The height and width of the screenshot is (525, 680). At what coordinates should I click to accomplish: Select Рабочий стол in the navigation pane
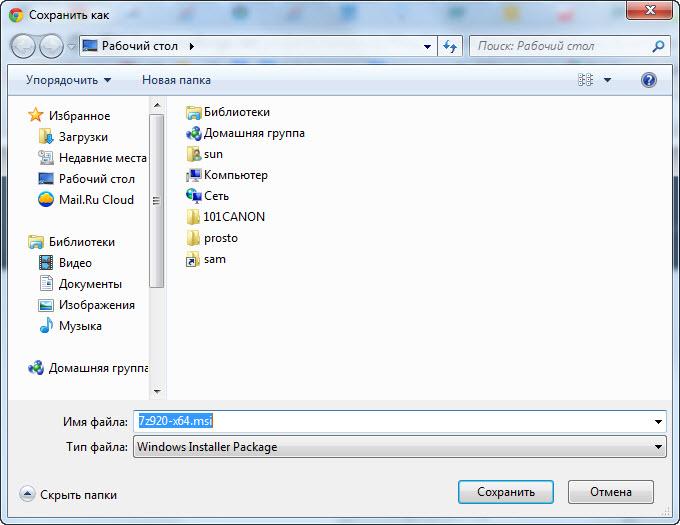tap(97, 179)
